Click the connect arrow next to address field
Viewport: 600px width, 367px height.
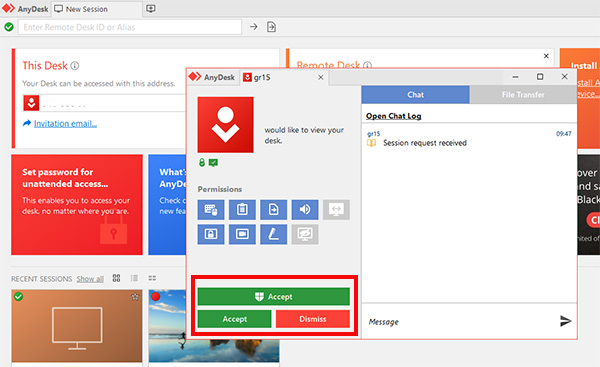pyautogui.click(x=254, y=27)
